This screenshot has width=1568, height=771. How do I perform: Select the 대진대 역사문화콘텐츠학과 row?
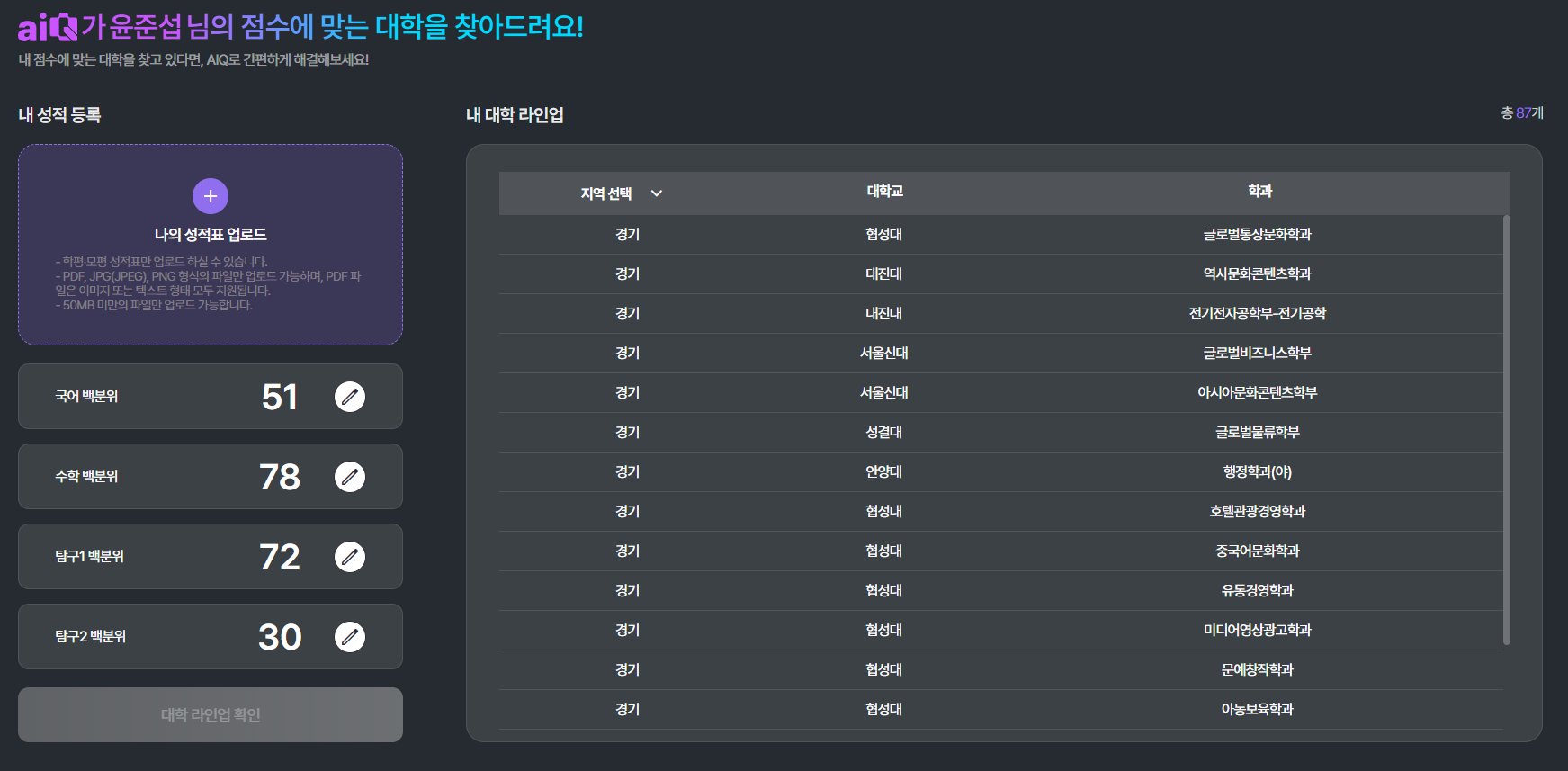tap(1000, 274)
